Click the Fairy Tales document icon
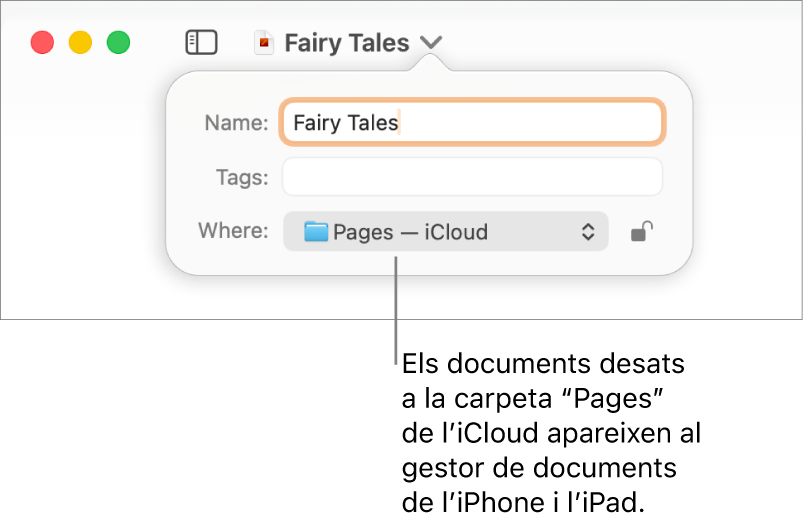 pyautogui.click(x=264, y=42)
